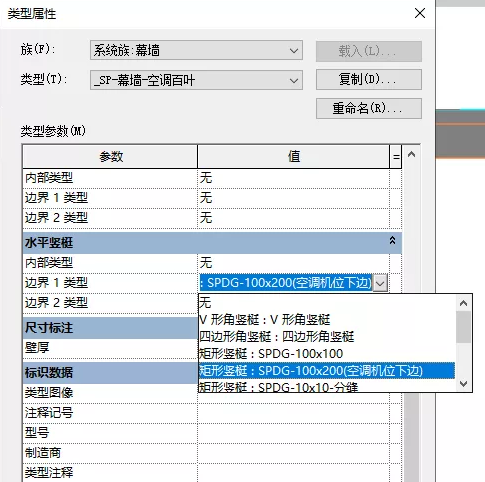Close the 类型属性 dialog
The image size is (485, 482).
[x=420, y=13]
